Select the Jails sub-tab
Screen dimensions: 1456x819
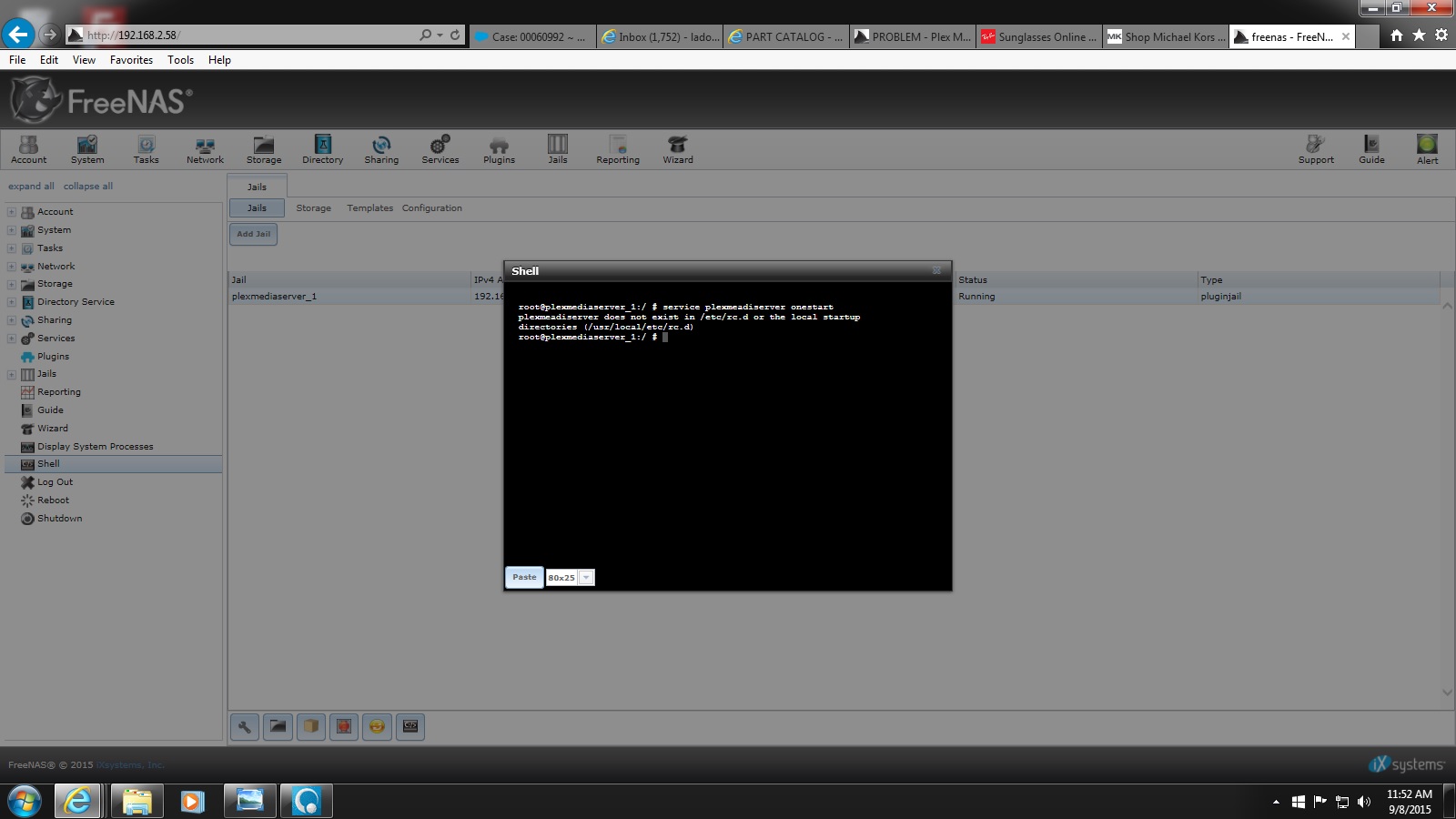pyautogui.click(x=258, y=208)
